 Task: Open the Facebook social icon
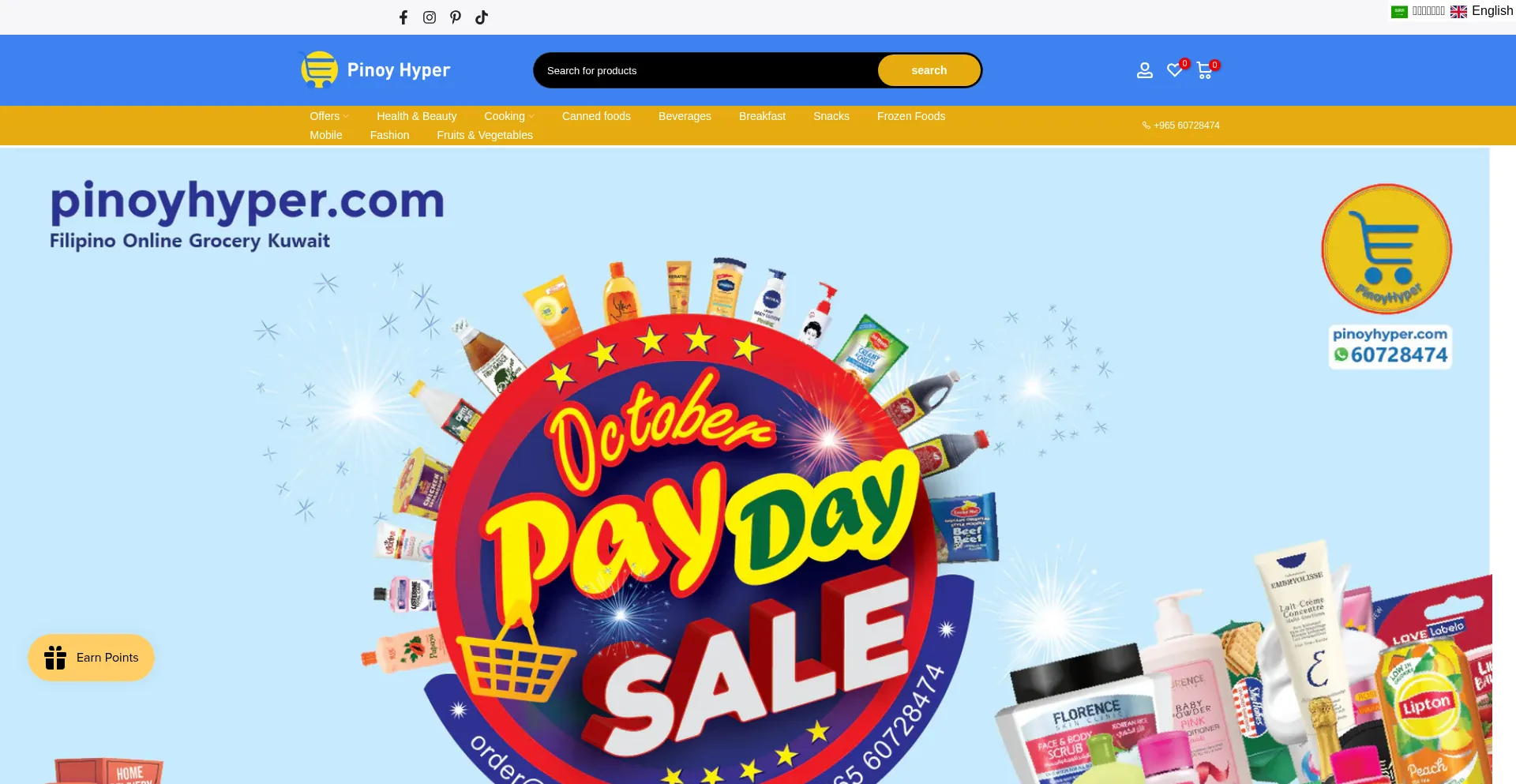[403, 17]
